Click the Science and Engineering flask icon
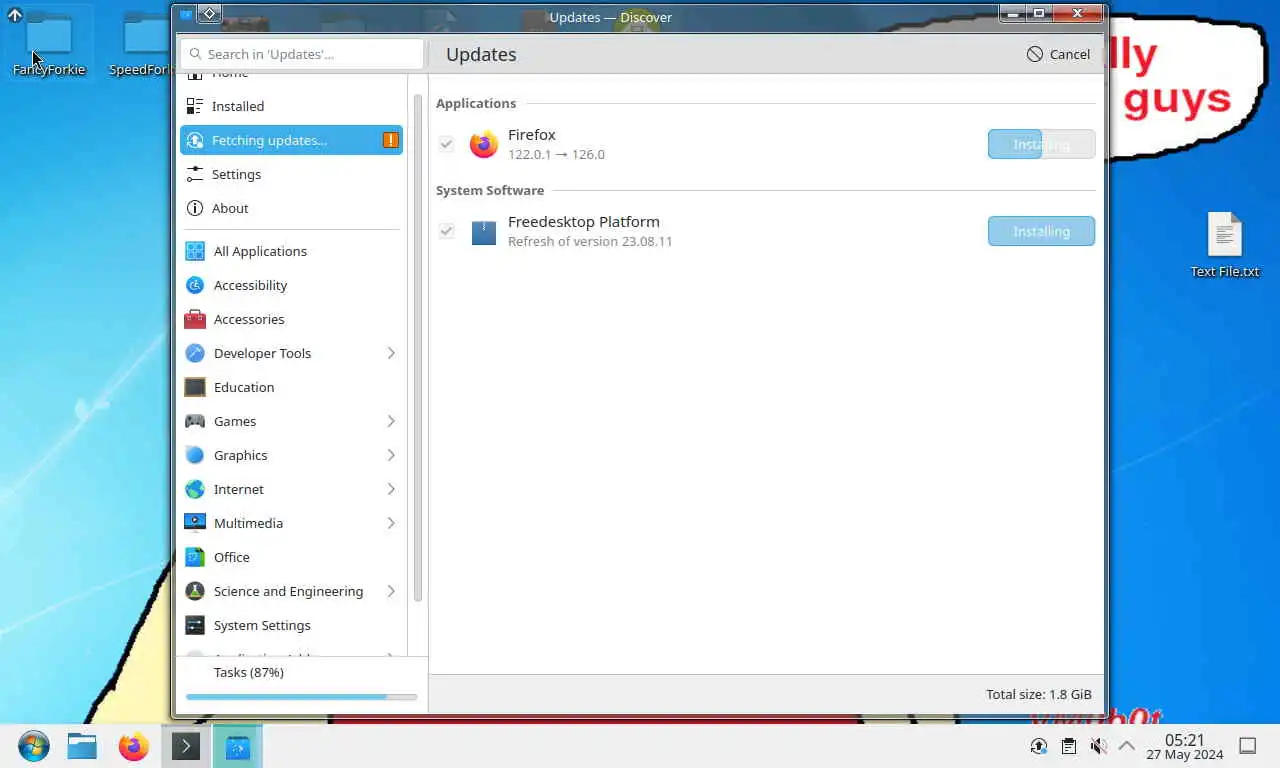1280x768 pixels. 195,591
